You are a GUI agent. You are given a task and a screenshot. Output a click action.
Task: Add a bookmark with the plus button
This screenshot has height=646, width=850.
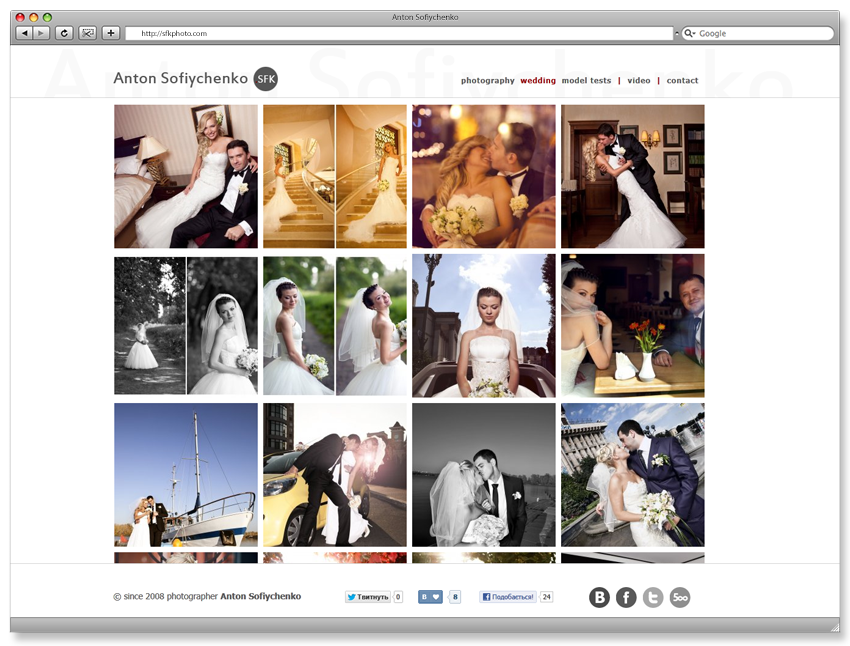(111, 33)
